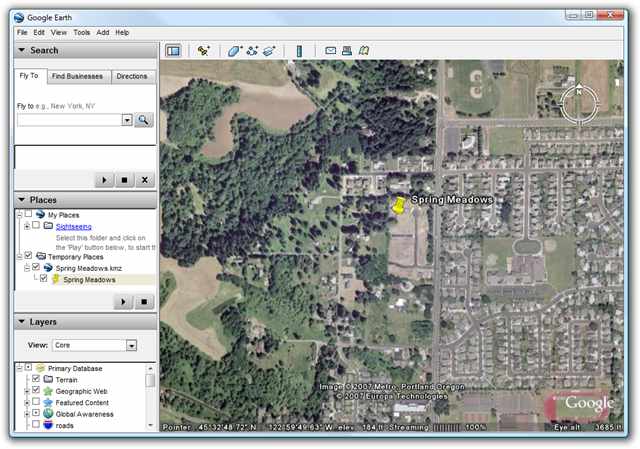Click the Fly To text input field
The width and height of the screenshot is (640, 449).
(x=69, y=120)
